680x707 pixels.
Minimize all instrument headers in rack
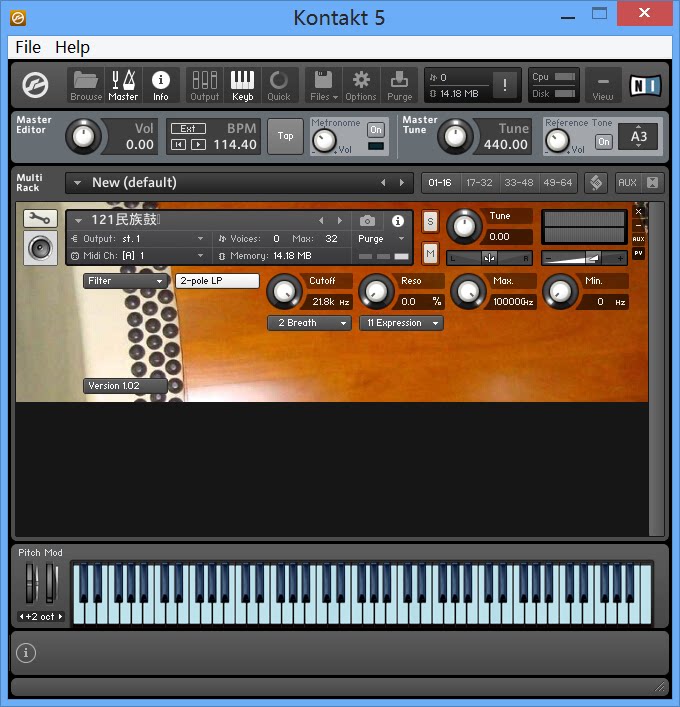(x=652, y=183)
